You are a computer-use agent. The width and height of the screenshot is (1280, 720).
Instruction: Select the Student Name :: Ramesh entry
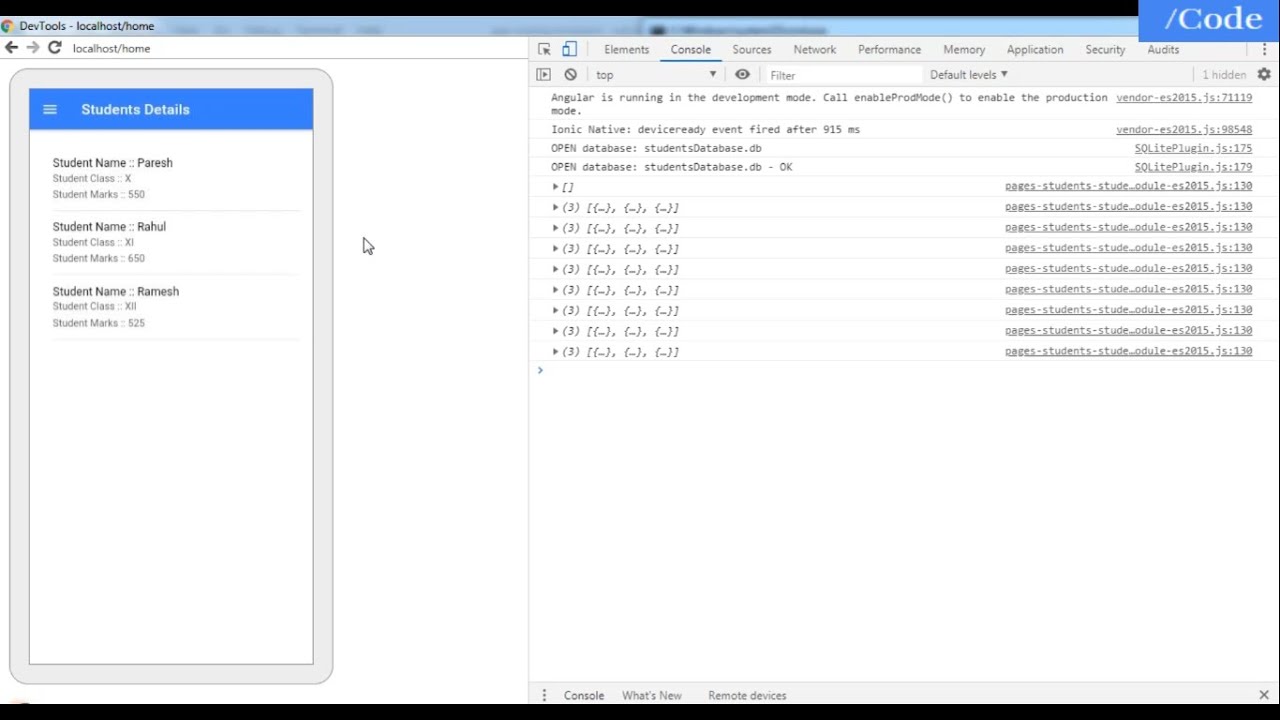tap(115, 292)
